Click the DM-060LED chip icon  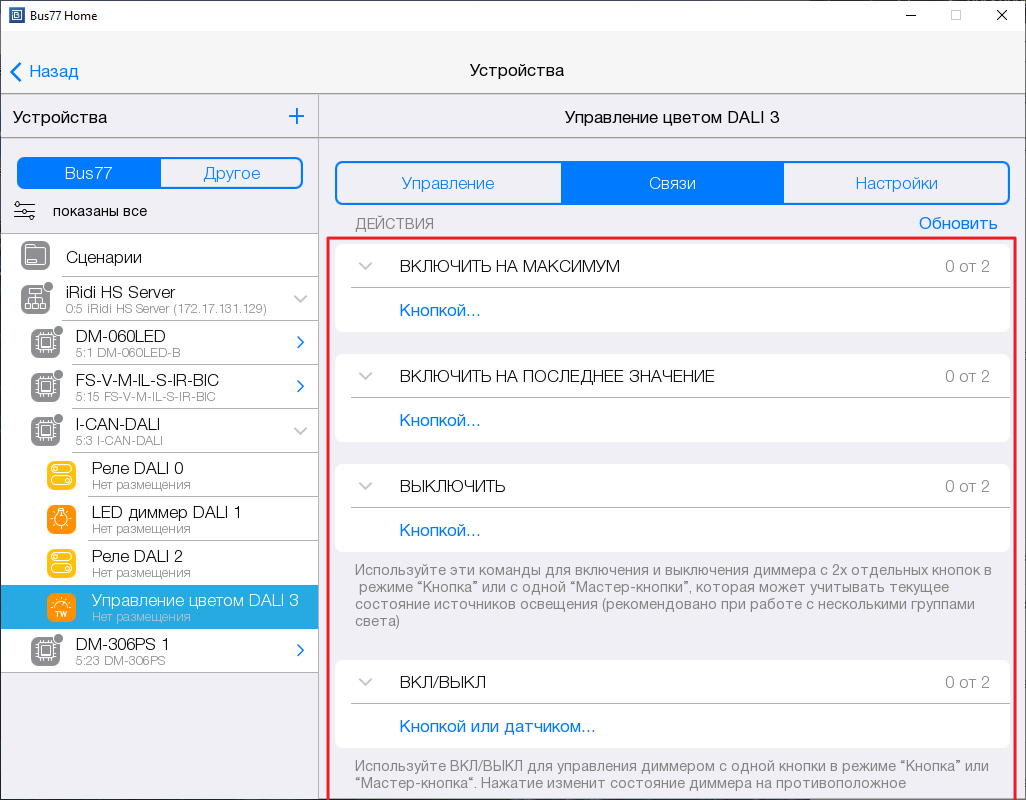pos(45,343)
